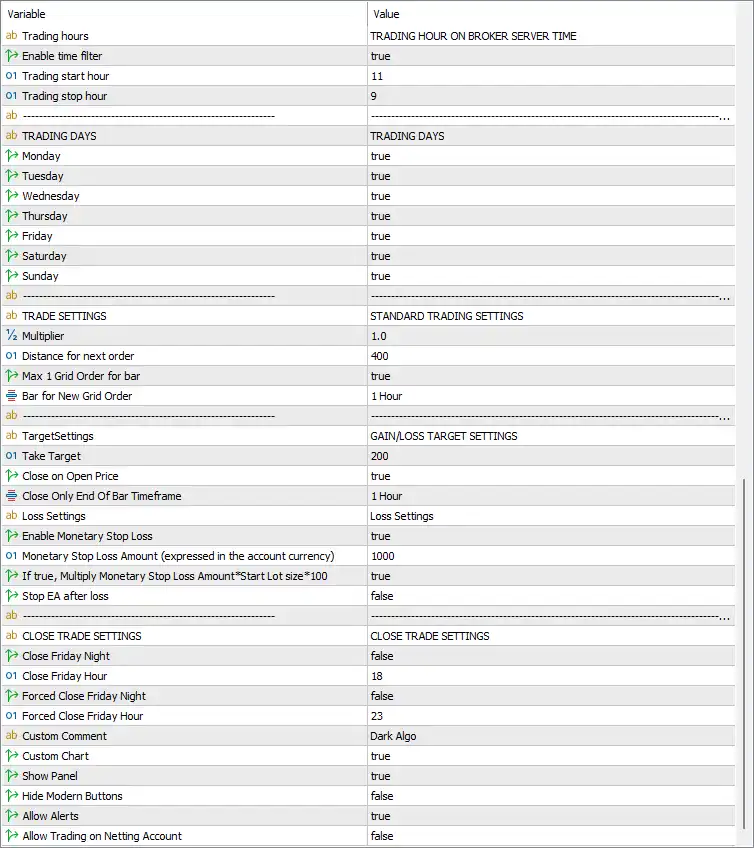Image resolution: width=754 pixels, height=848 pixels.
Task: Click the boolean icon beside Stop EA after loss
Action: (11, 596)
